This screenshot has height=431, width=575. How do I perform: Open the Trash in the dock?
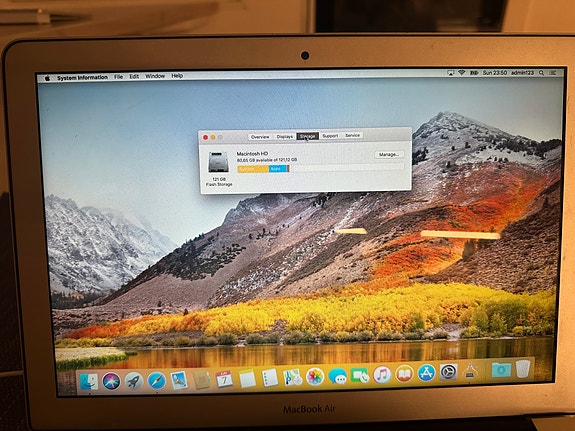(523, 369)
